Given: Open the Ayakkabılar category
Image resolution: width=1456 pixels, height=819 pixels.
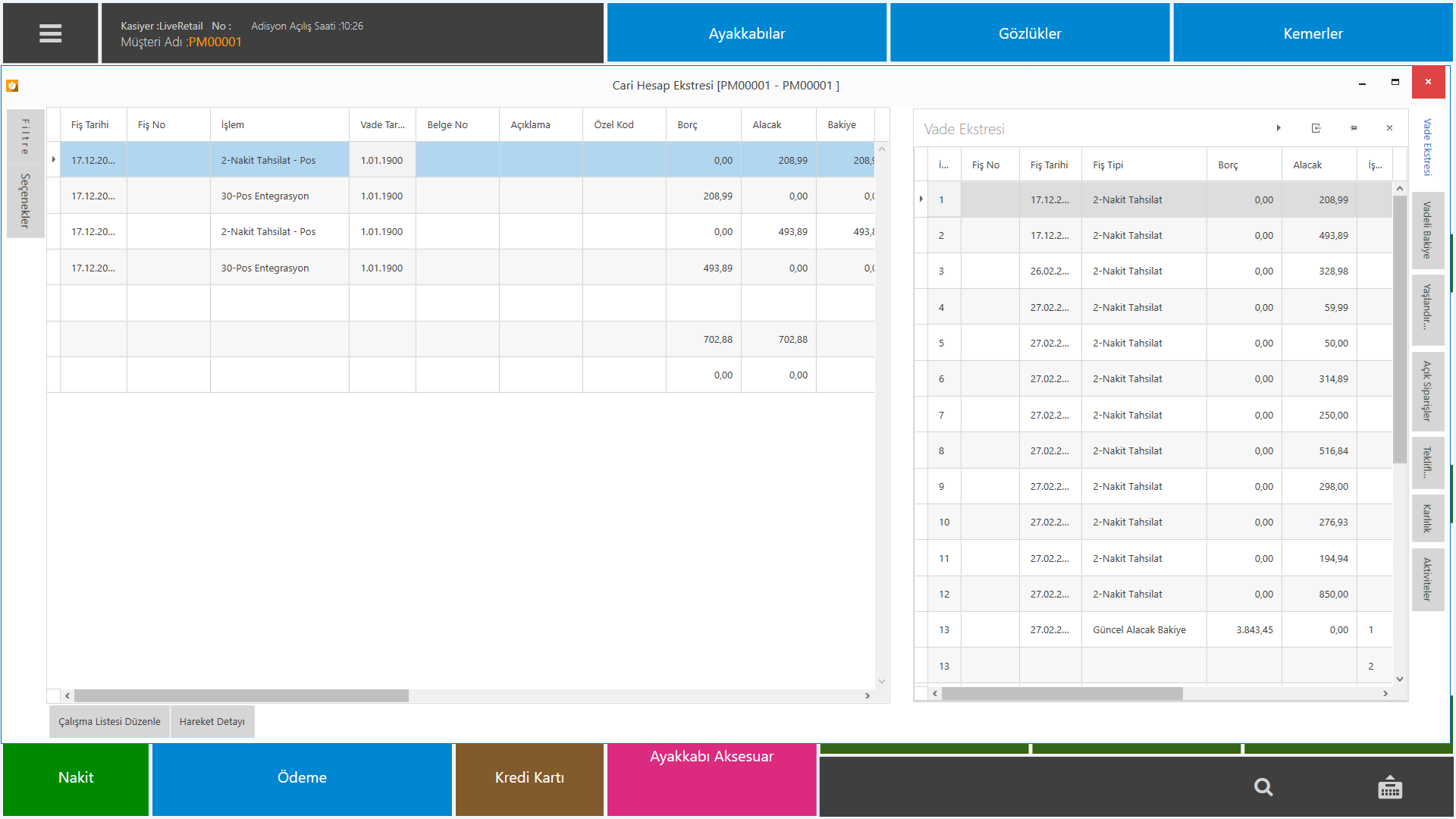Looking at the screenshot, I should coord(746,33).
